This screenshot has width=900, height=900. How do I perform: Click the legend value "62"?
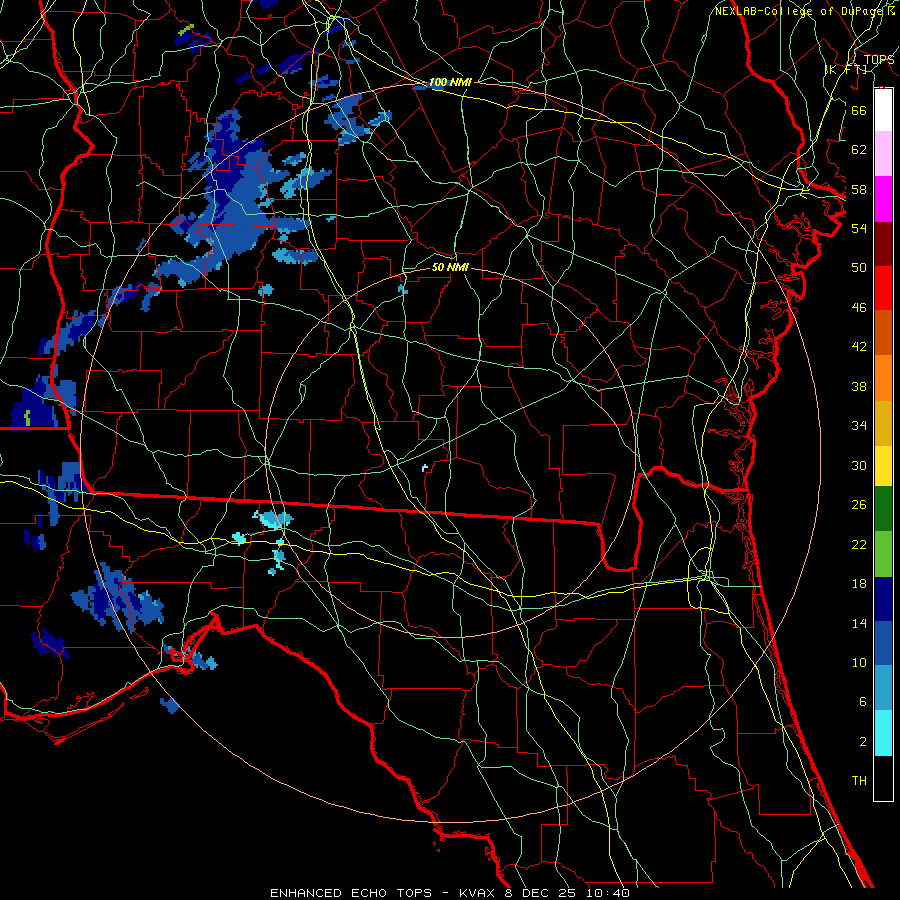859,149
